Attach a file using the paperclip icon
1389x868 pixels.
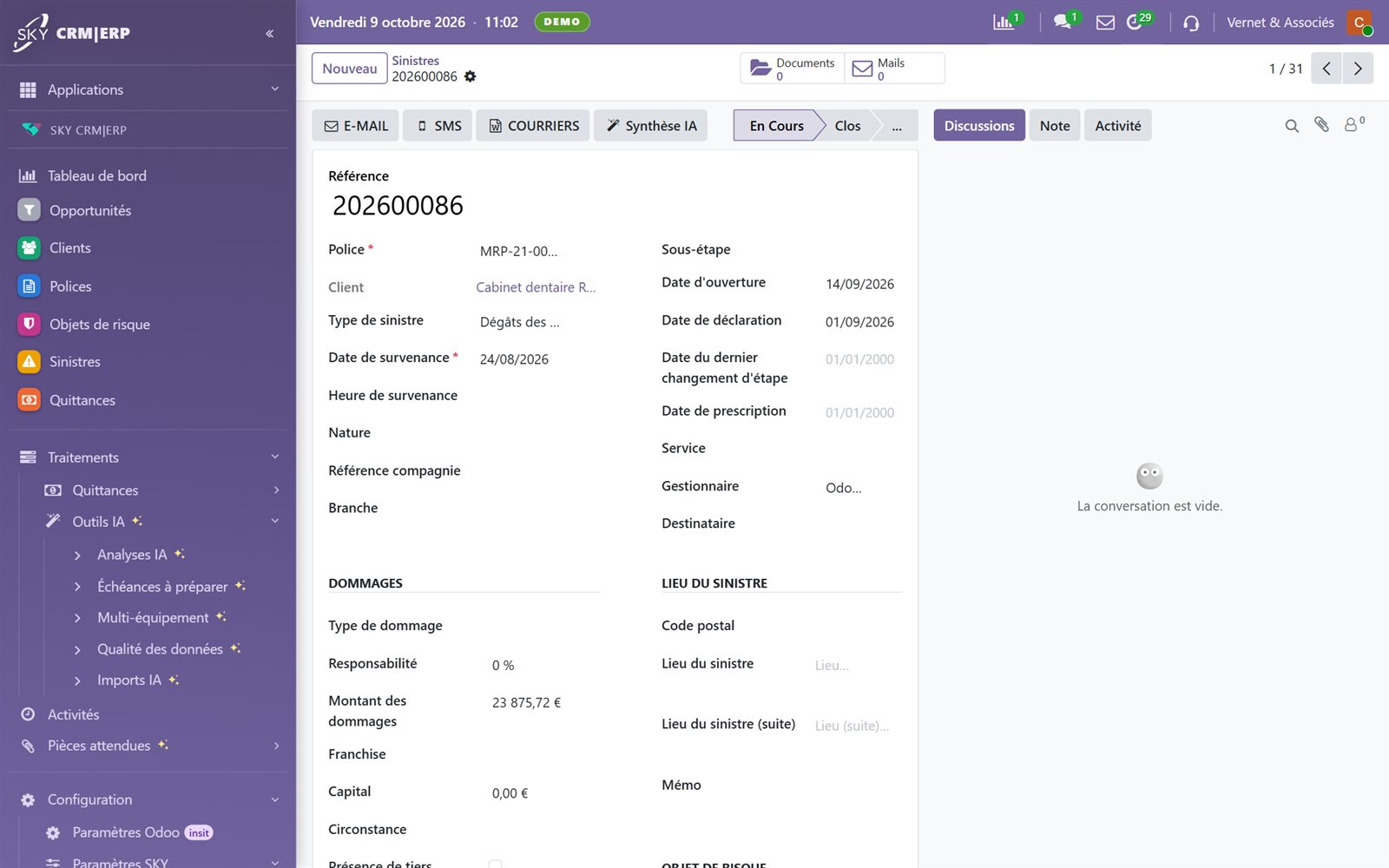tap(1321, 125)
